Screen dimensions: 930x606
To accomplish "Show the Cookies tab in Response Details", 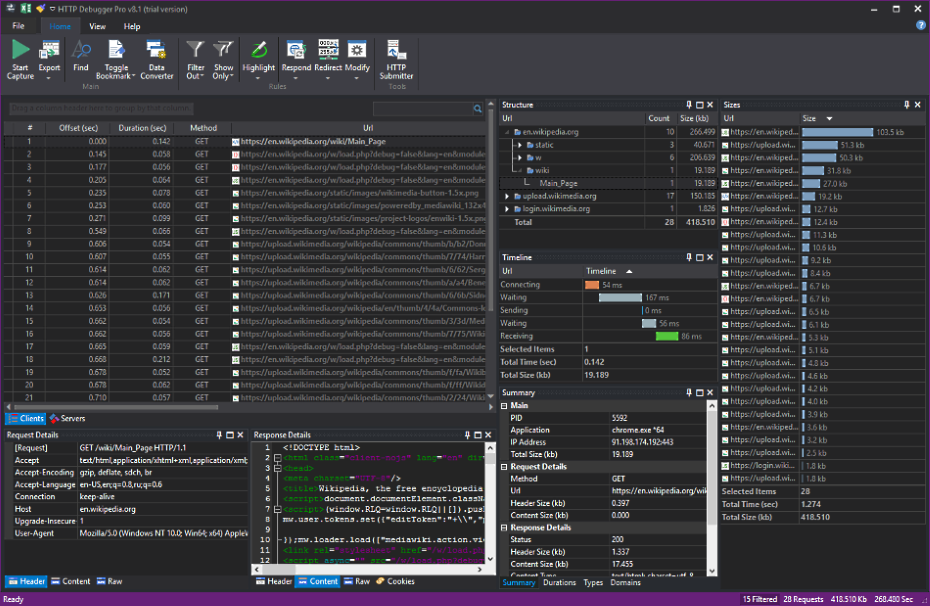I will pos(396,581).
